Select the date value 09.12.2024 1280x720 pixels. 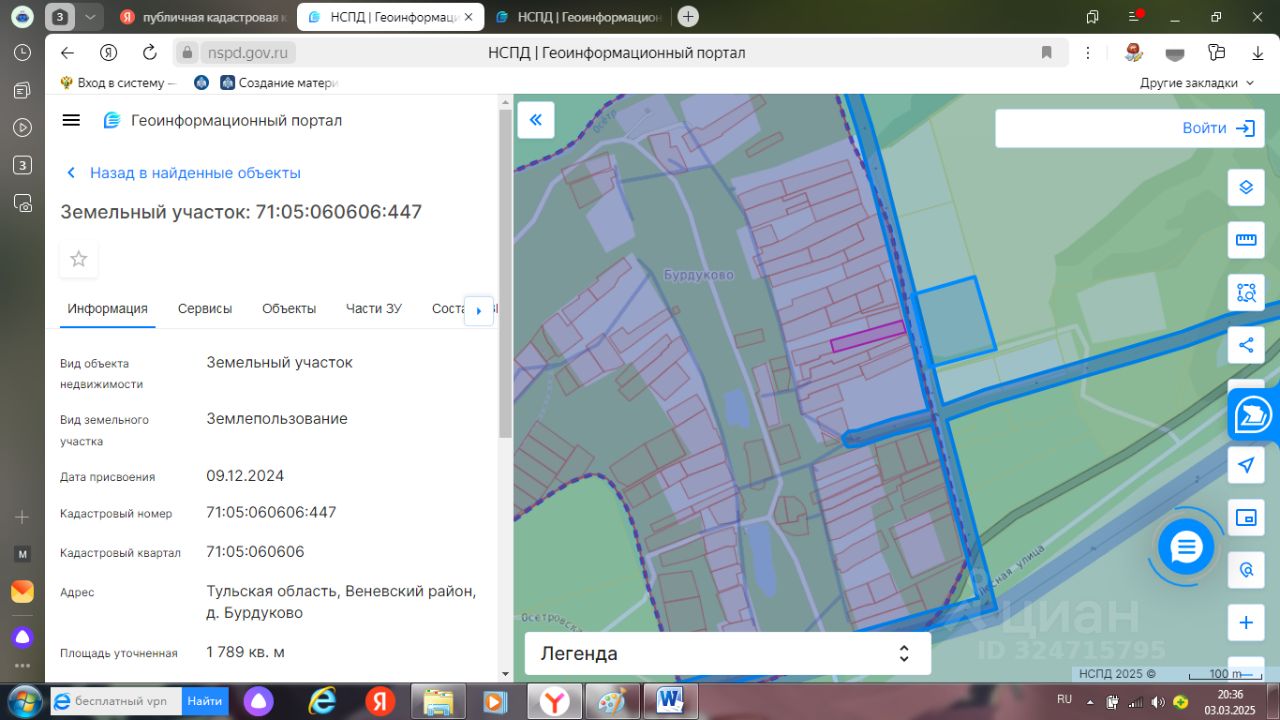[246, 475]
